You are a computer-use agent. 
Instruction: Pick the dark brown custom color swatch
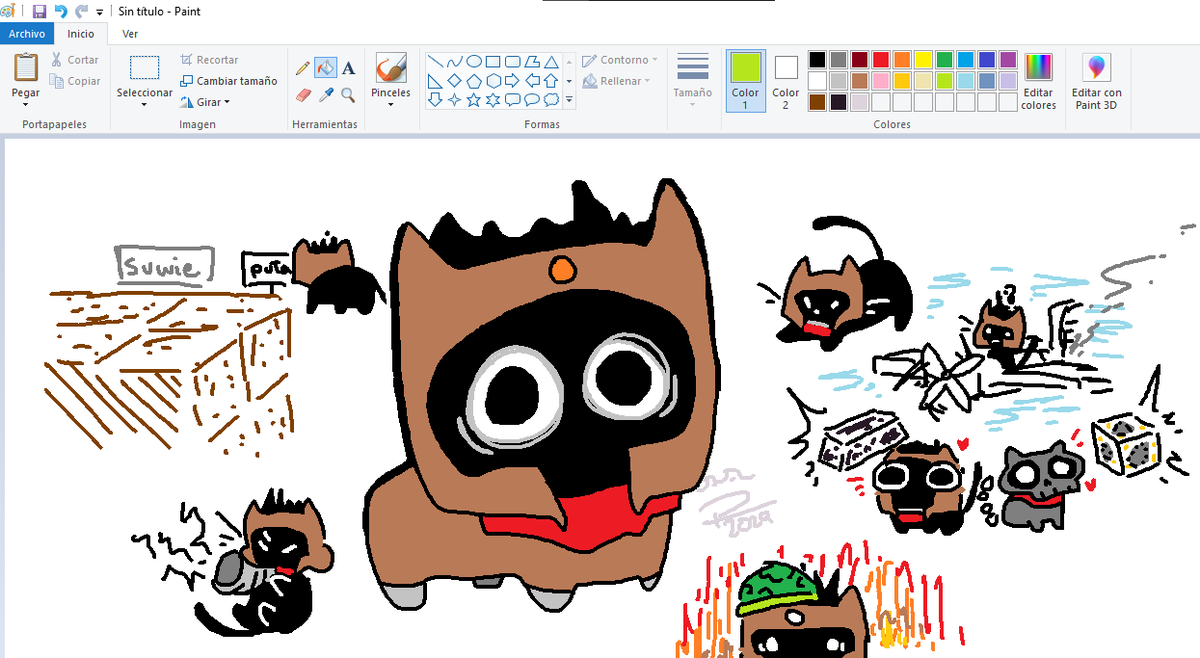tap(817, 102)
